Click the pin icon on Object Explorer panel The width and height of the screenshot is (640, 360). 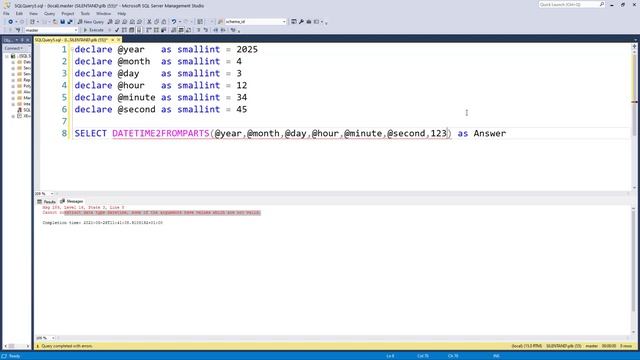pos(22,40)
